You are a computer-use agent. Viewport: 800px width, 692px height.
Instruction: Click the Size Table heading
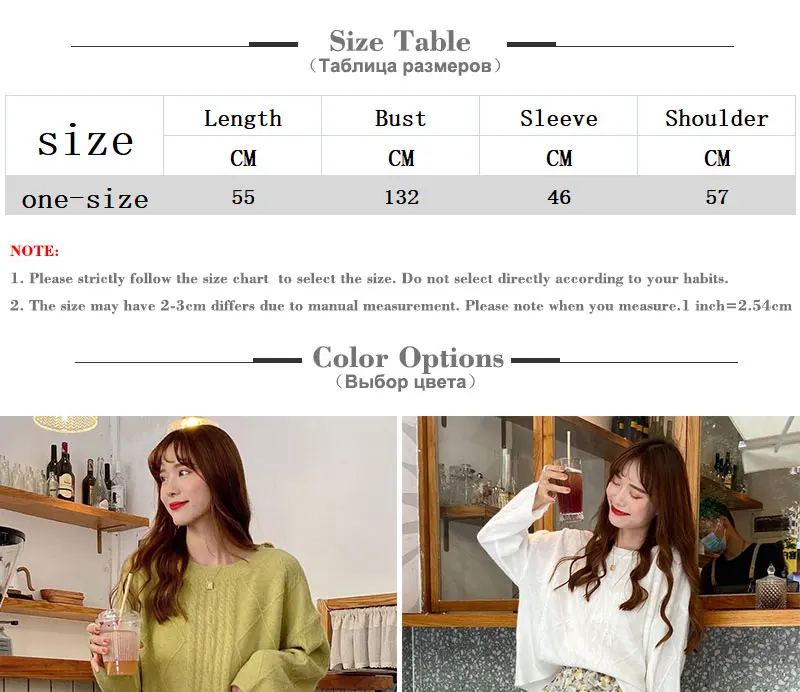[399, 41]
